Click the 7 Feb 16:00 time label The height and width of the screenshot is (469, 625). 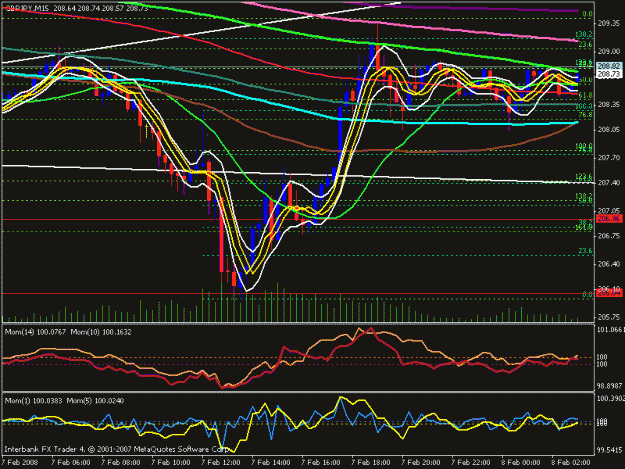[321, 462]
